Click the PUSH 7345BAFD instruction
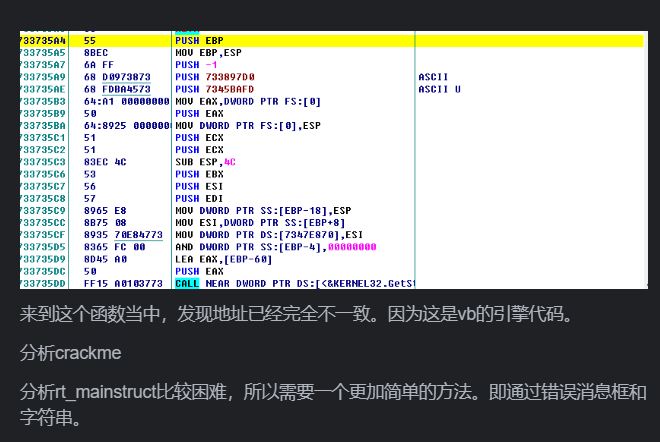The image size is (660, 442). [214, 88]
